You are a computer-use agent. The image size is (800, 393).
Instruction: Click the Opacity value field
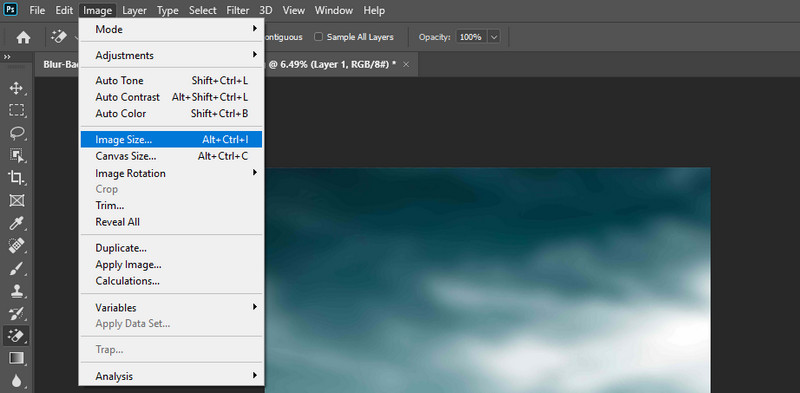471,37
